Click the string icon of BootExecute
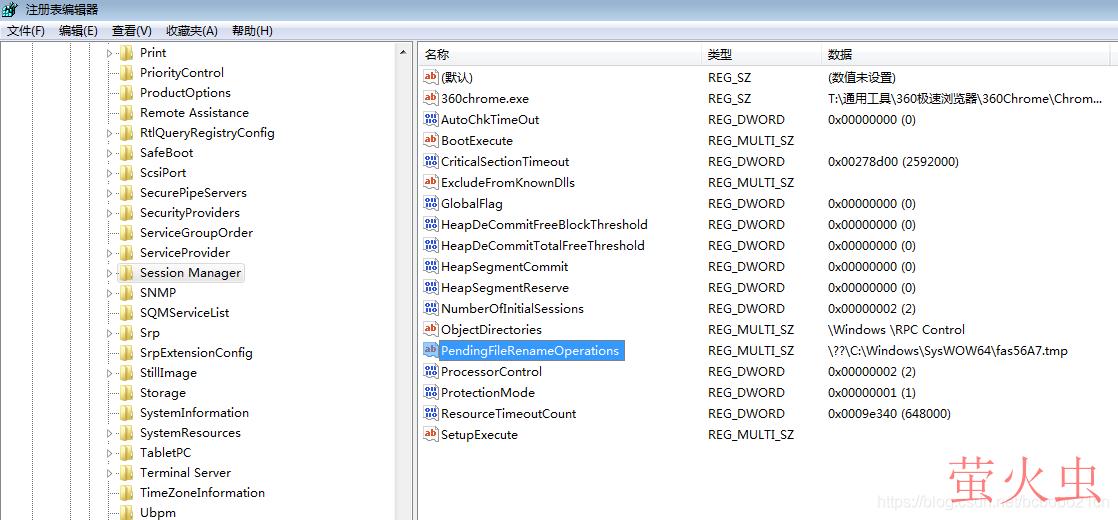The image size is (1118, 520). pyautogui.click(x=431, y=141)
